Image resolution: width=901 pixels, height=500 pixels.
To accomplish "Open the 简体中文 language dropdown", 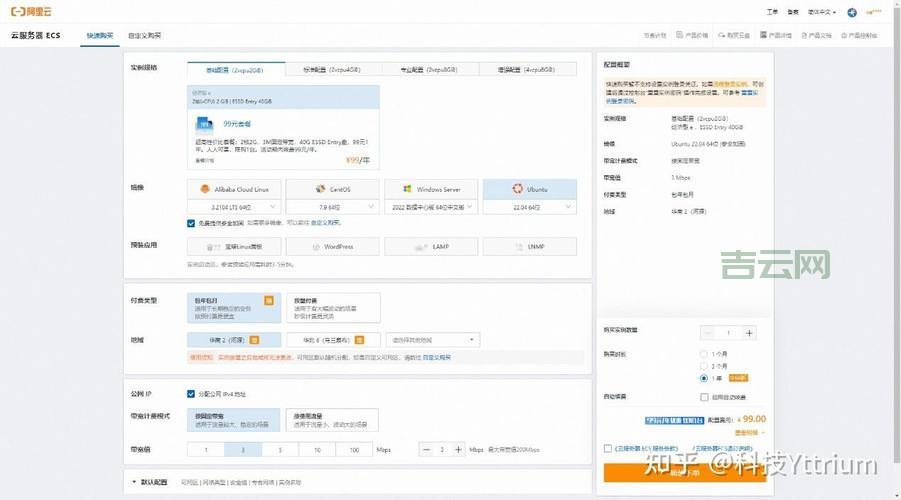I will [x=822, y=12].
